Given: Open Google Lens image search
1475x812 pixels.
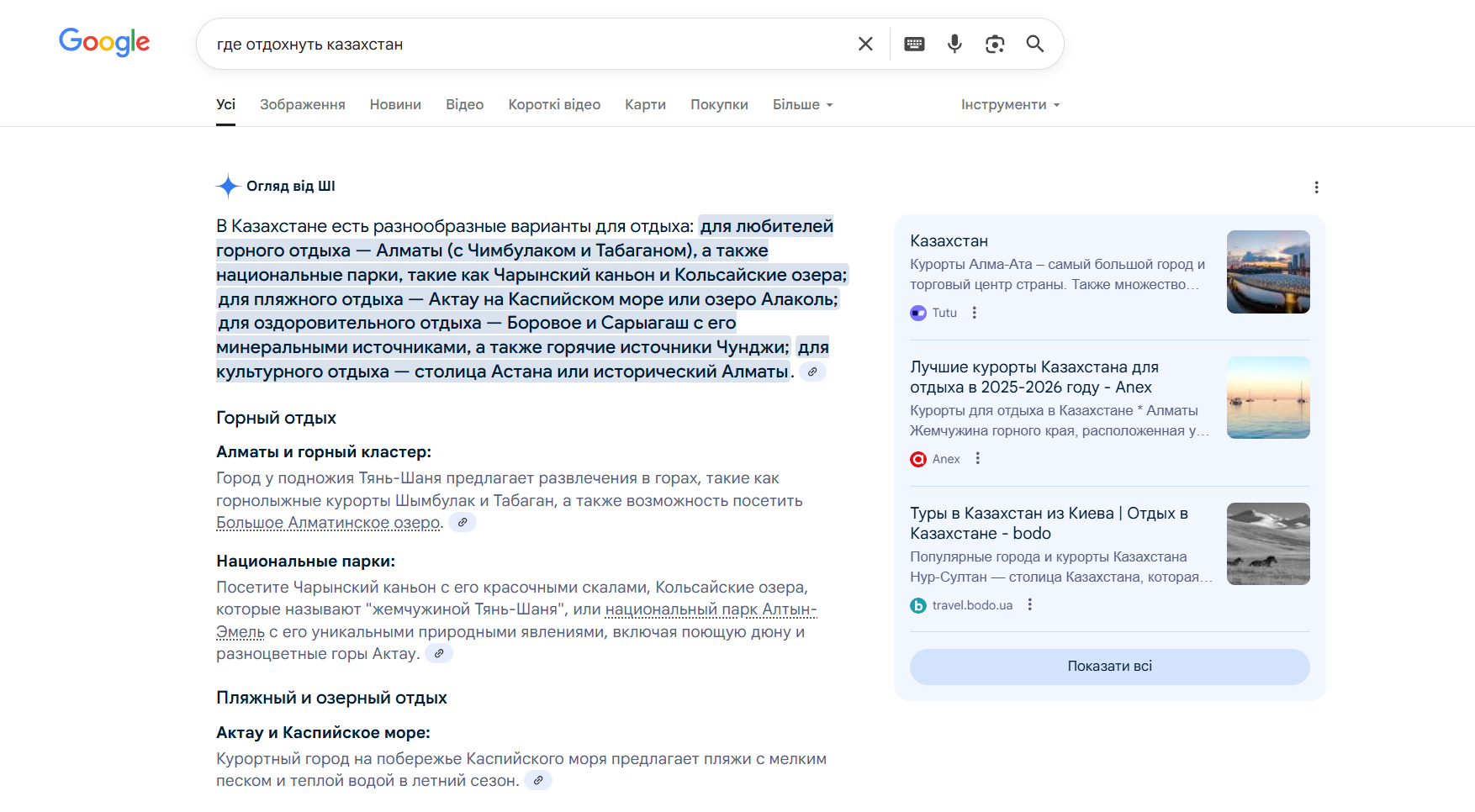Looking at the screenshot, I should point(995,44).
